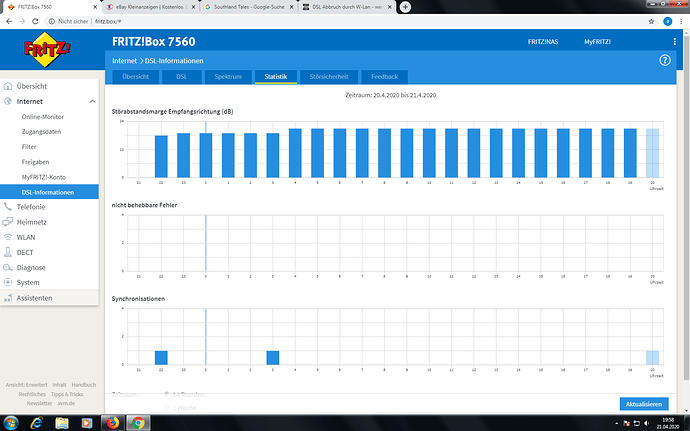Open the MyFRITZ! link in header
690x431 pixels.
597,42
